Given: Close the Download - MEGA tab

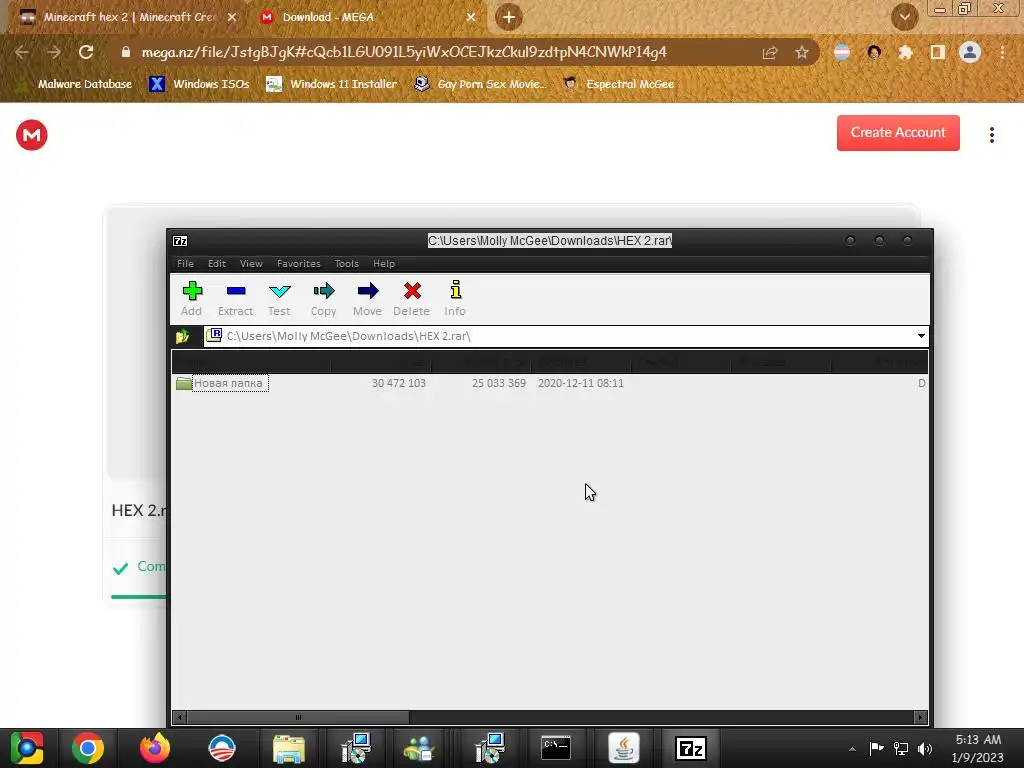Looking at the screenshot, I should tap(471, 17).
